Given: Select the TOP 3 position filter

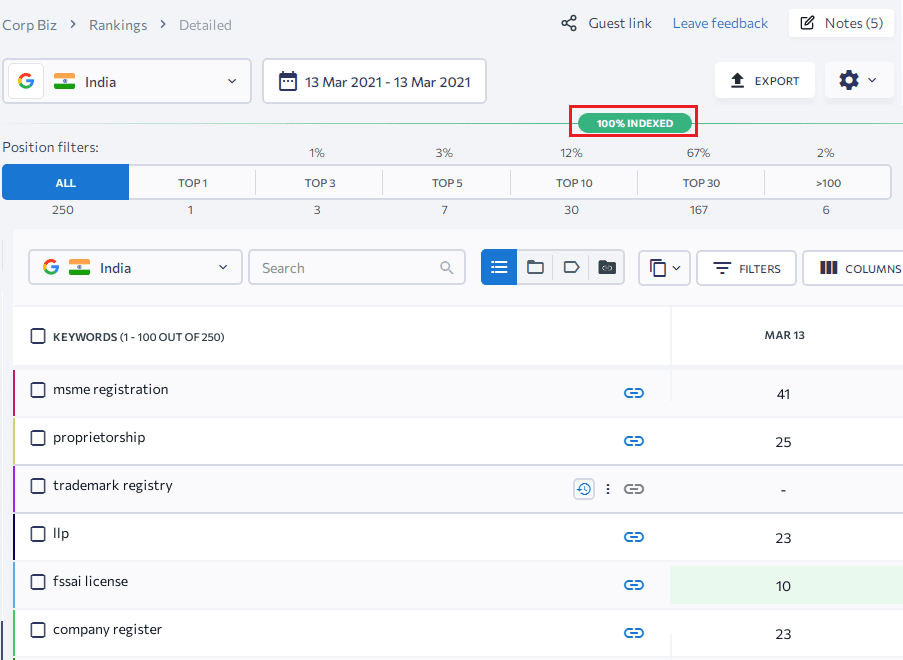Looking at the screenshot, I should tap(320, 183).
